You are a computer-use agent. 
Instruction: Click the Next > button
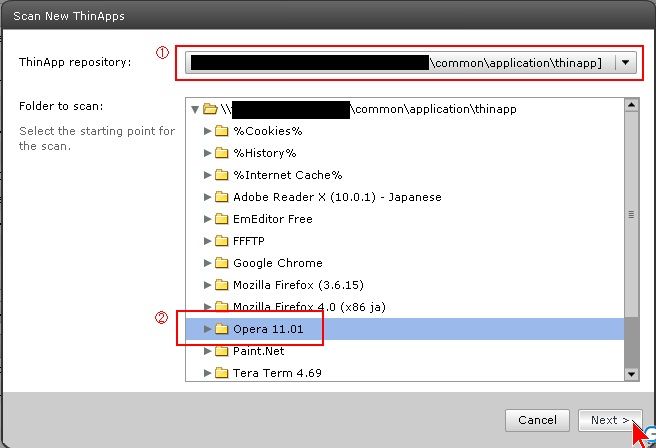[x=610, y=420]
